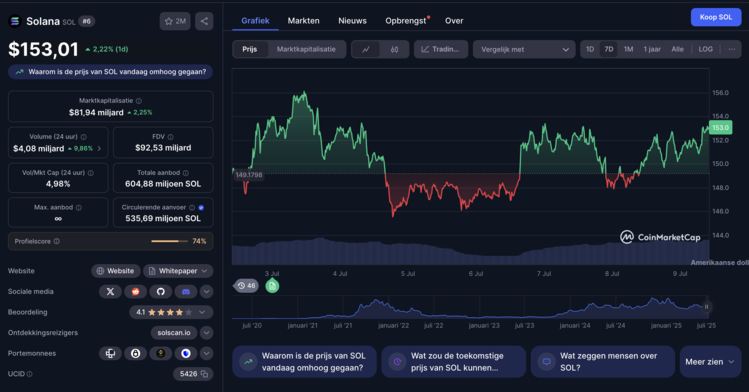Screen dimensions: 749x392
Task: Click the UCID info icon
Action: coord(30,374)
